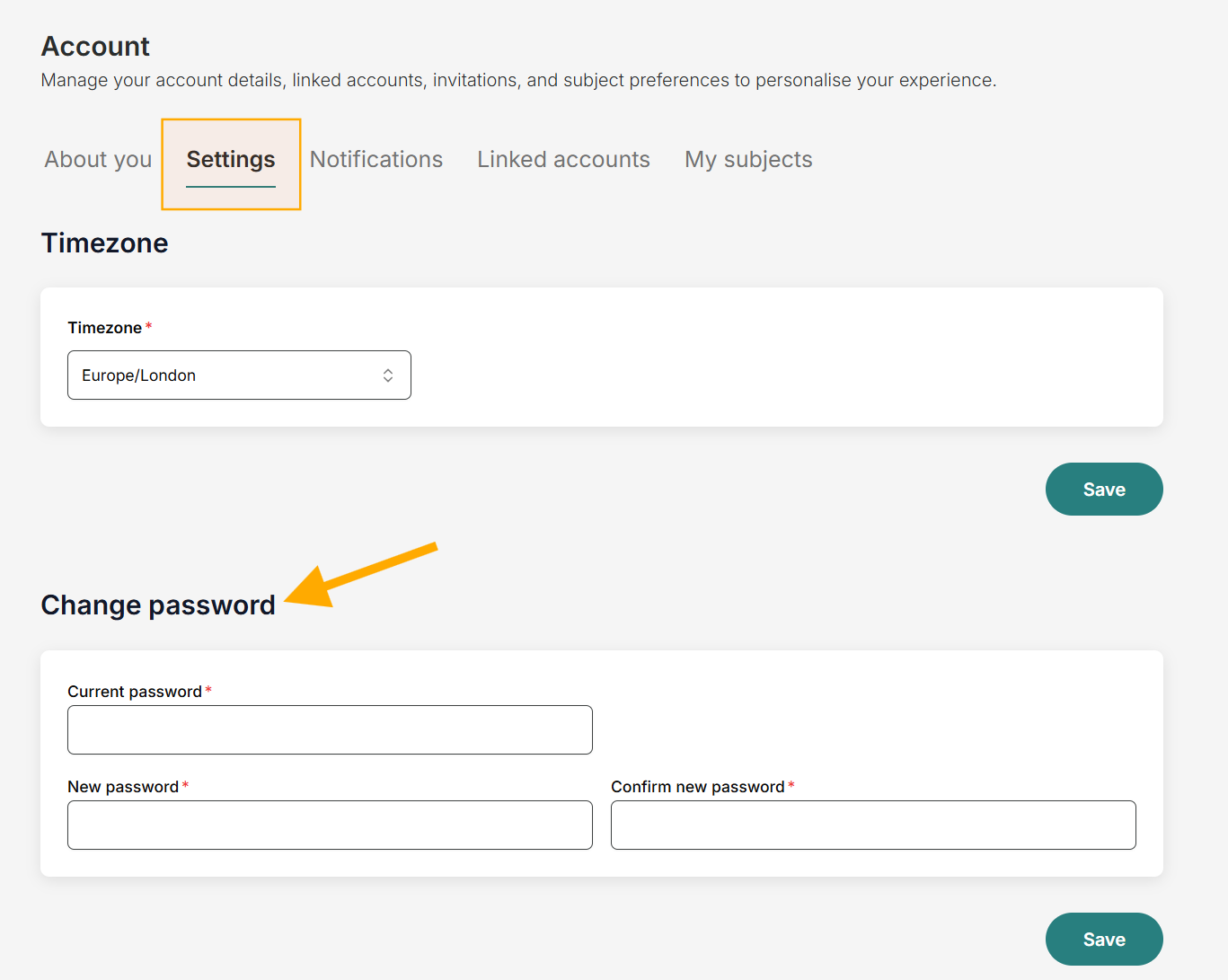Viewport: 1228px width, 980px height.
Task: Click the Account page heading
Action: coord(96,47)
